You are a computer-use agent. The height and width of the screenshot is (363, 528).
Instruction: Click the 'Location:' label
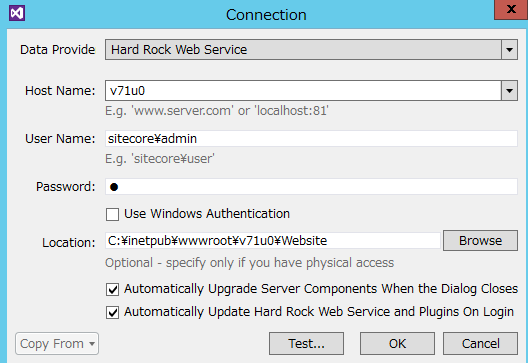(x=69, y=242)
